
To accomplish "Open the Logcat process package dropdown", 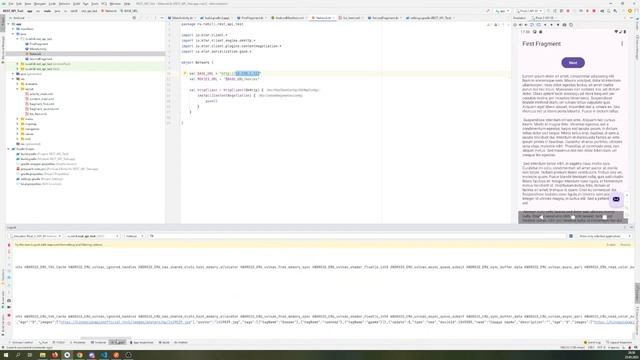I will coord(92,236).
